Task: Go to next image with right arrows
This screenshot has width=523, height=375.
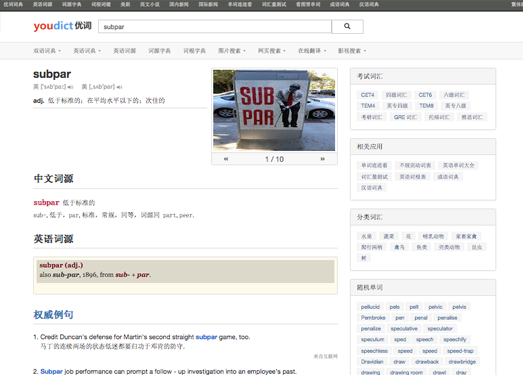Action: pos(323,159)
